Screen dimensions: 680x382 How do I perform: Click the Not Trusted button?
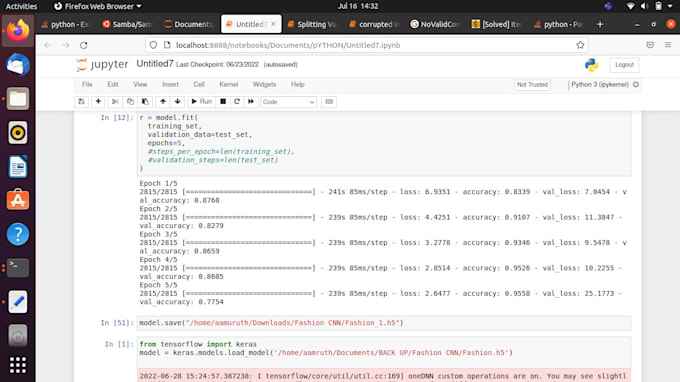[x=532, y=85]
